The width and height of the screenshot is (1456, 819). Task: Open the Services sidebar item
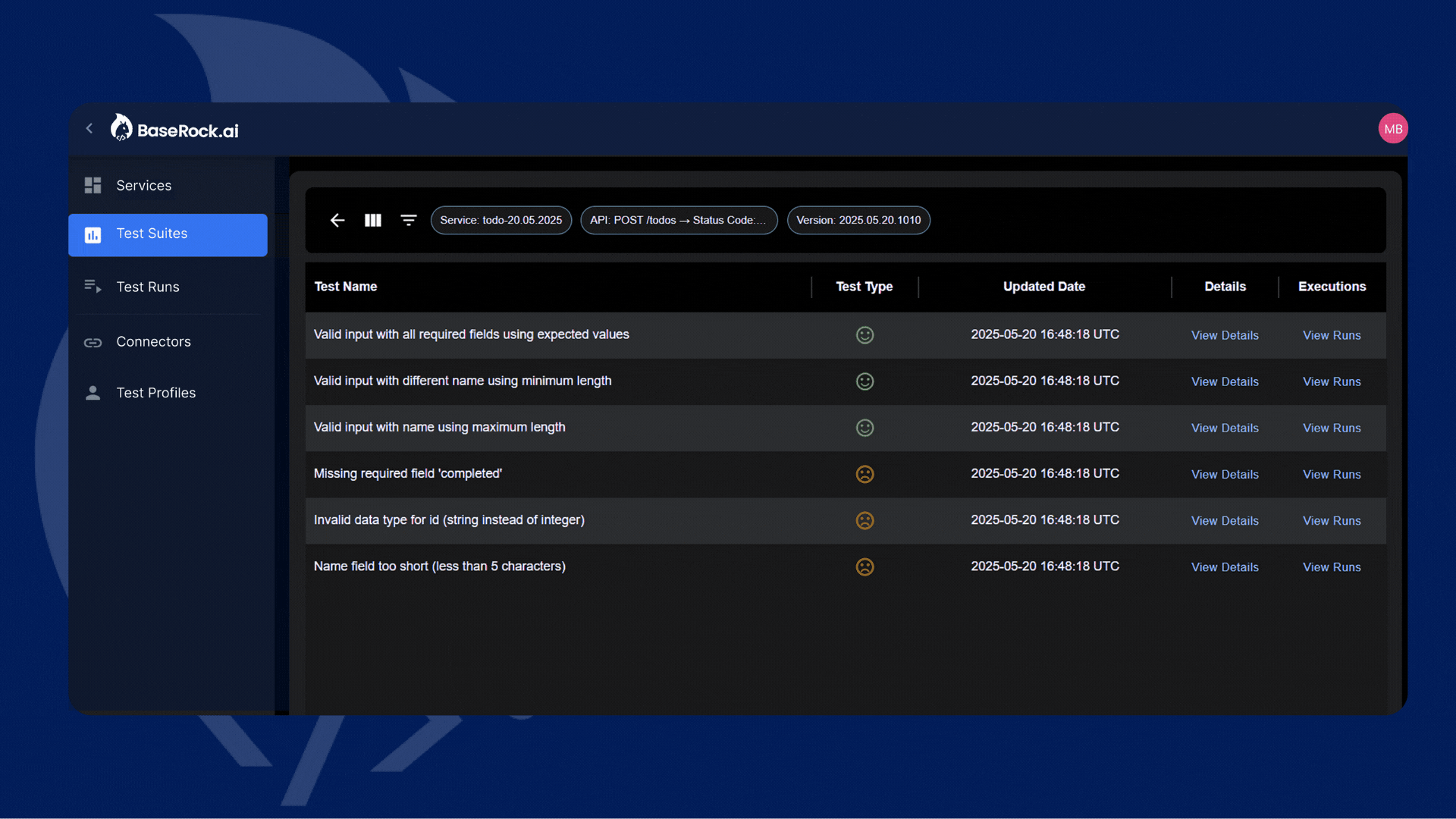(x=143, y=186)
